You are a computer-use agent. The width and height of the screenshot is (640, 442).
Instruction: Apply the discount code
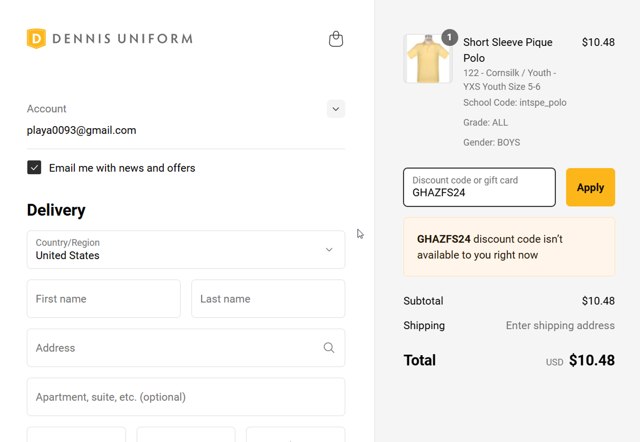point(590,187)
